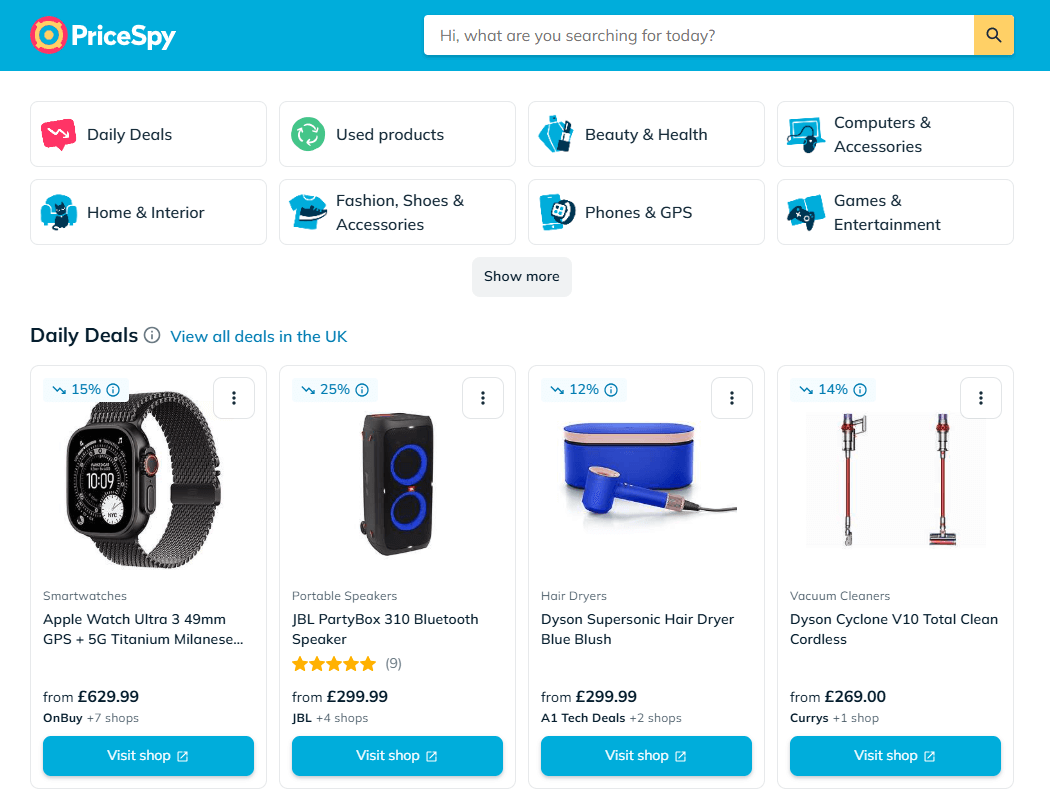Open Computers & Accessories via its icon
This screenshot has width=1050, height=810.
tap(805, 134)
